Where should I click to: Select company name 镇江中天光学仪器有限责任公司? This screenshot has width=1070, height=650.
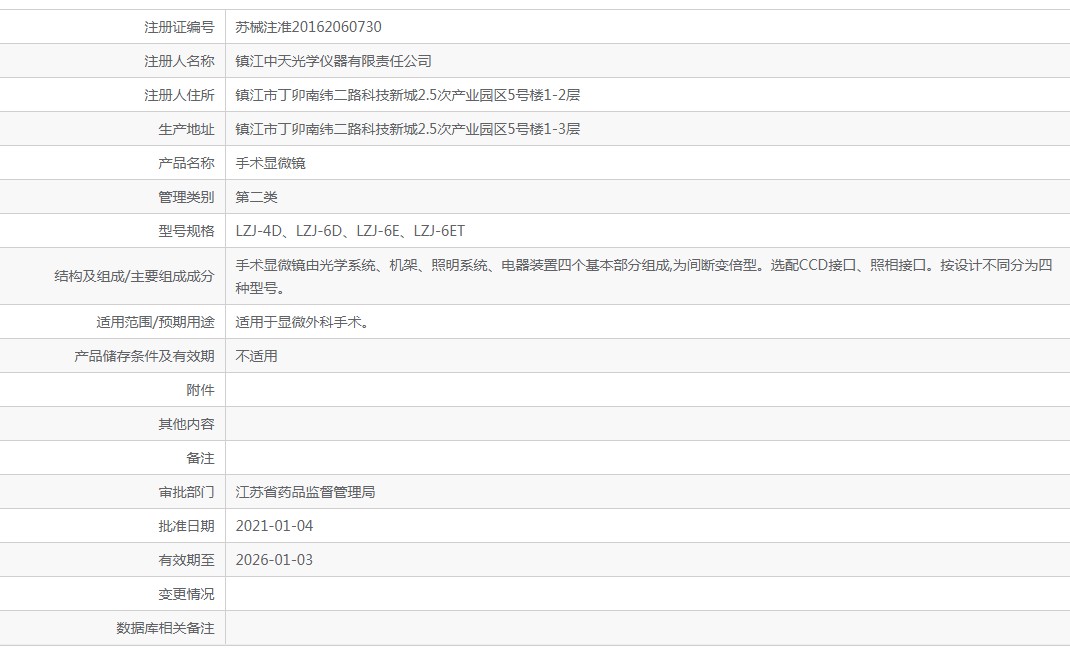(334, 61)
